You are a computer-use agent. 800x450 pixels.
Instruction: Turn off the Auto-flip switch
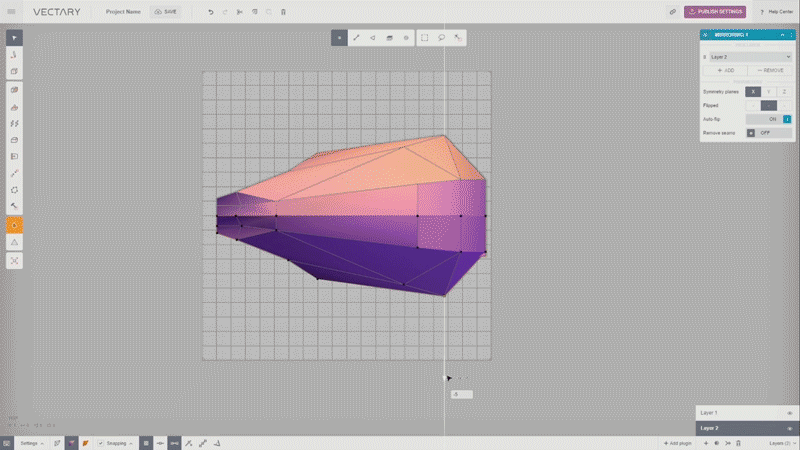pyautogui.click(x=769, y=119)
